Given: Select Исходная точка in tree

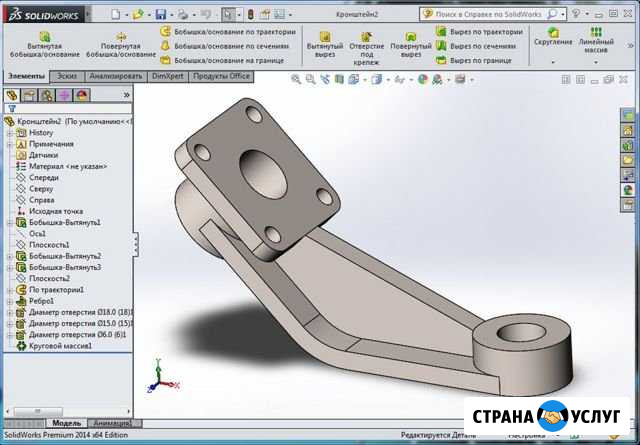Looking at the screenshot, I should coord(50,211).
